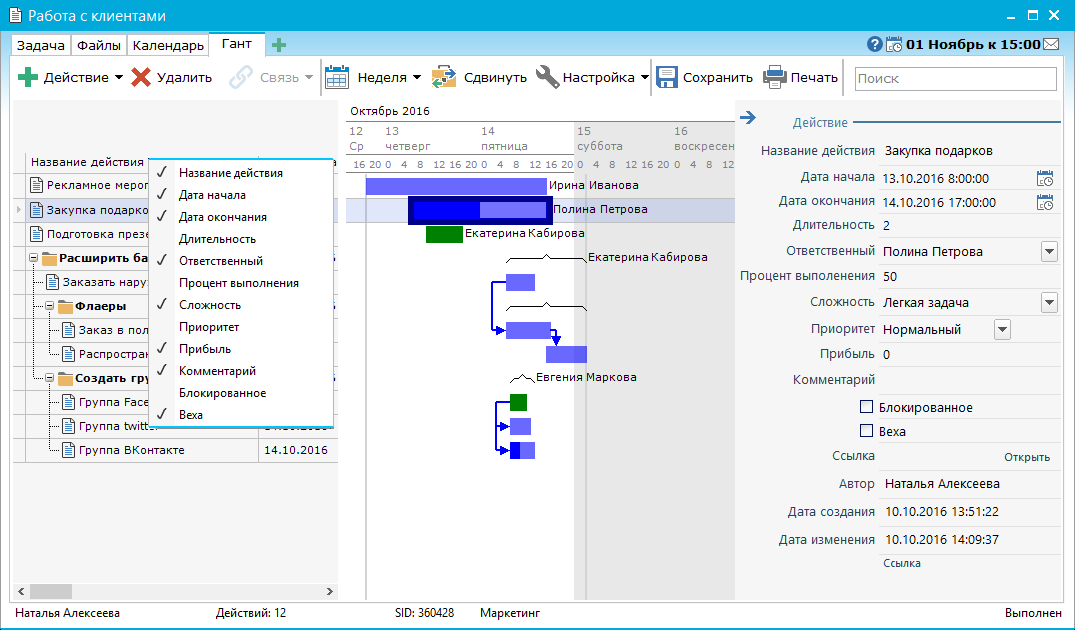Uncheck Сложность column in menu
Screen dimensions: 1075x630
tap(210, 305)
